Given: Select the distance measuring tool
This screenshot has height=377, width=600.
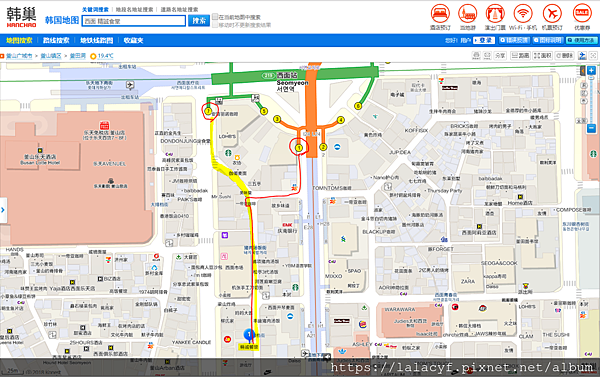Looking at the screenshot, I should (520, 55).
